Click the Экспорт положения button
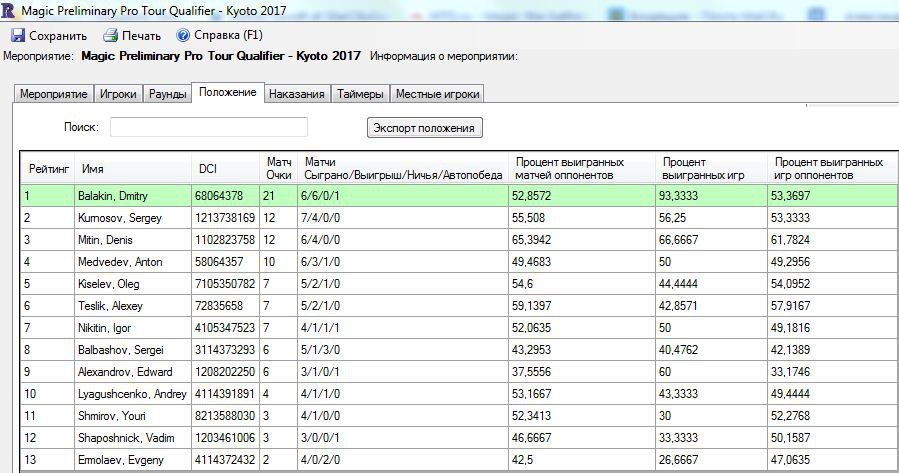The image size is (899, 473). (x=424, y=128)
